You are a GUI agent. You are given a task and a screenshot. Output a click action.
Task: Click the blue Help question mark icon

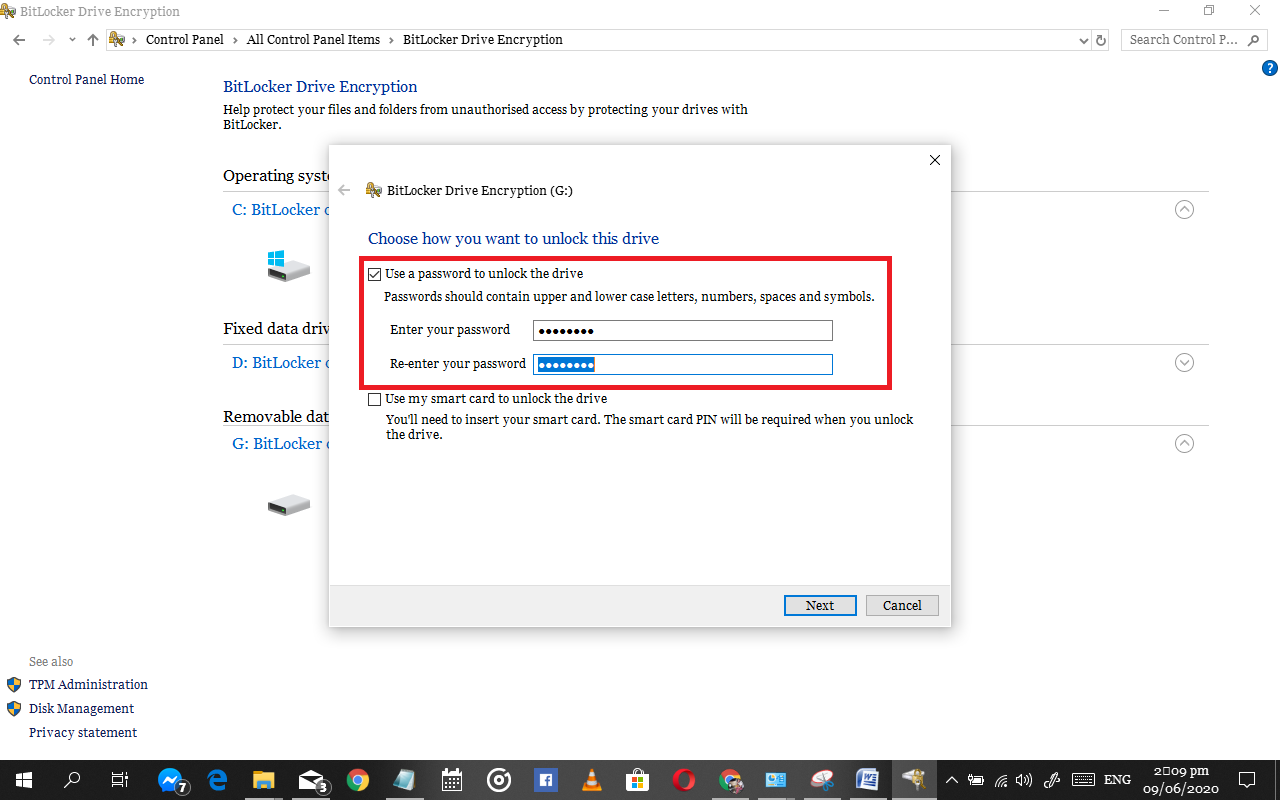[1269, 68]
